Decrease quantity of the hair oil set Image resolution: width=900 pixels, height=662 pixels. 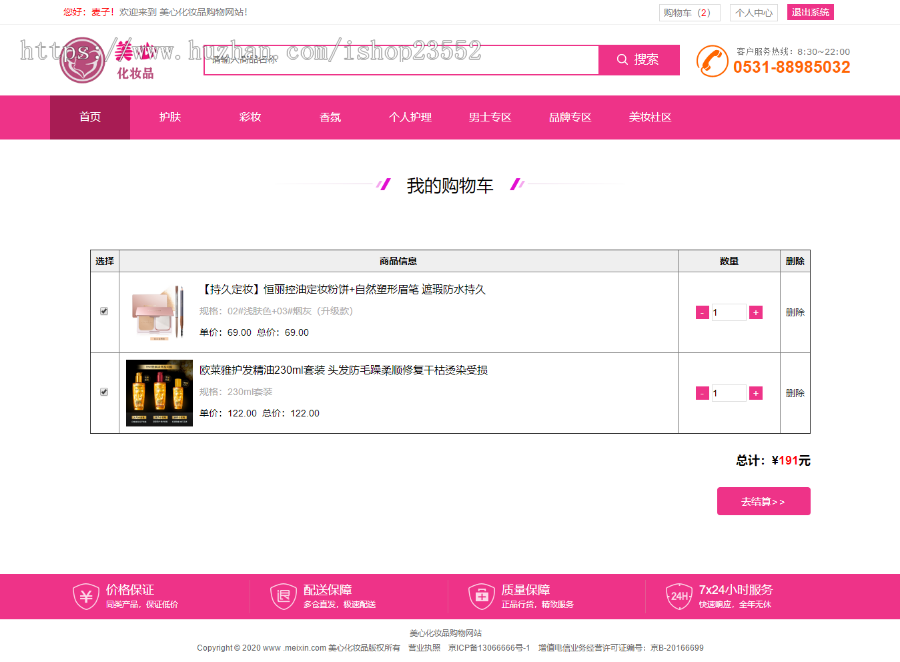click(x=702, y=393)
